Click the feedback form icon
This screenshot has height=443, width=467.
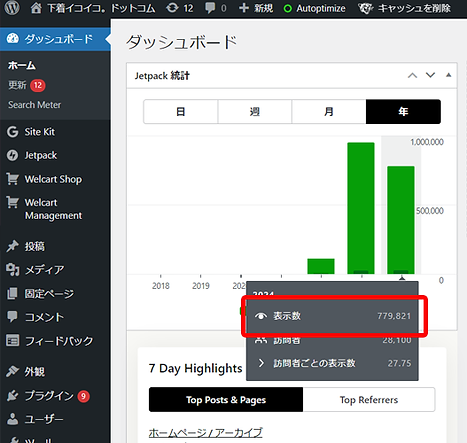point(13,341)
